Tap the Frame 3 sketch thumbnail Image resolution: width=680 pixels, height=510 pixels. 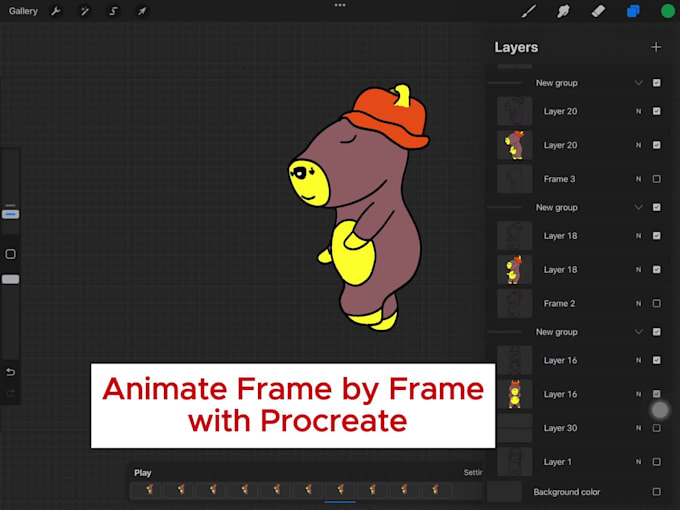[x=514, y=179]
